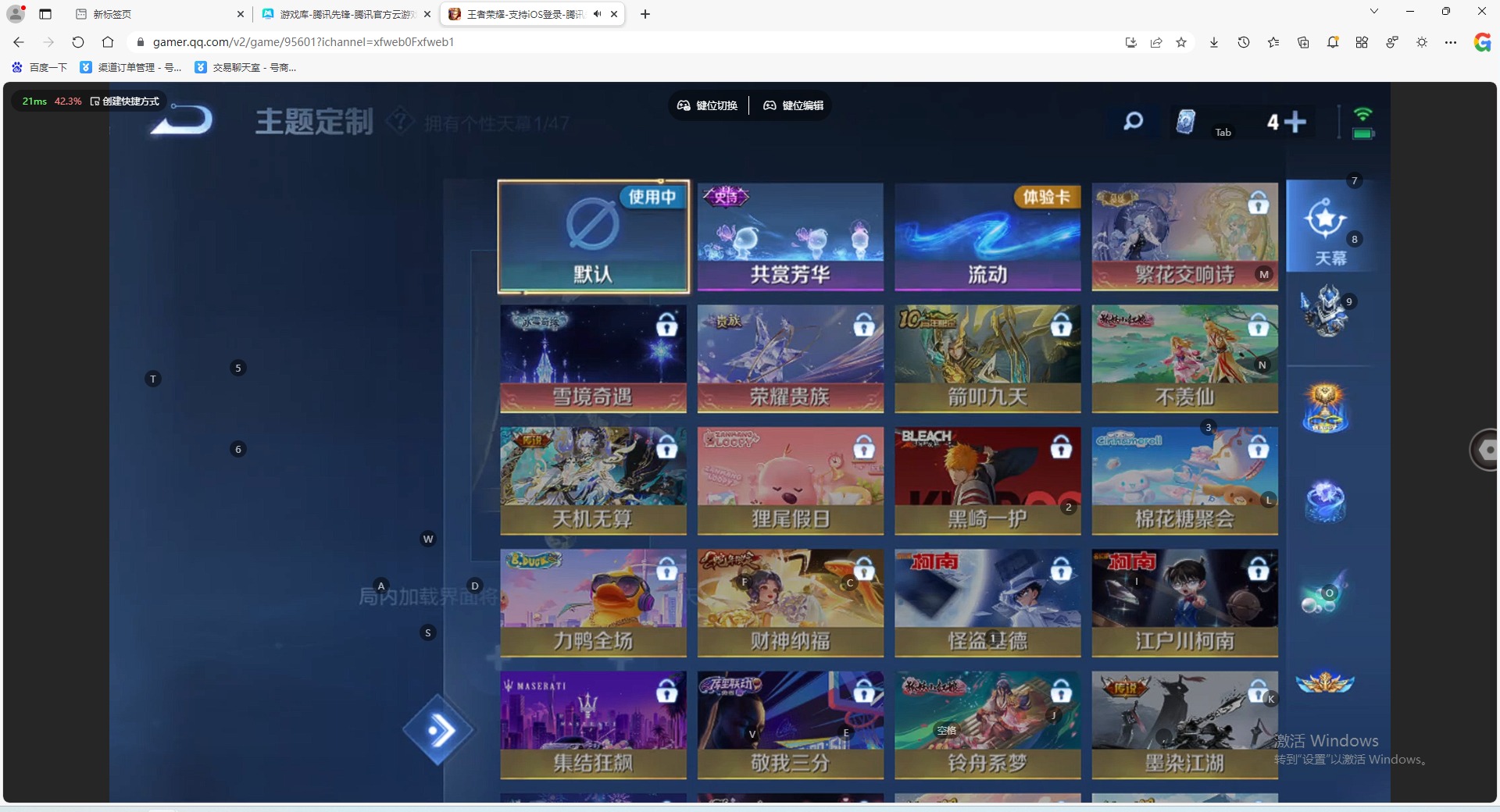Click the 键位编辑 key editing button
The image size is (1500, 812).
tap(792, 105)
